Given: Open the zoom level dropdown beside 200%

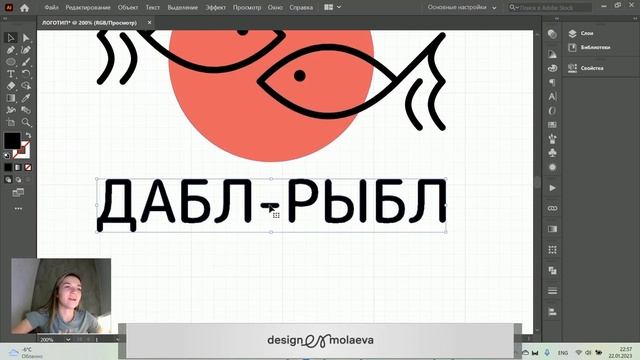Looking at the screenshot, I should [68, 339].
